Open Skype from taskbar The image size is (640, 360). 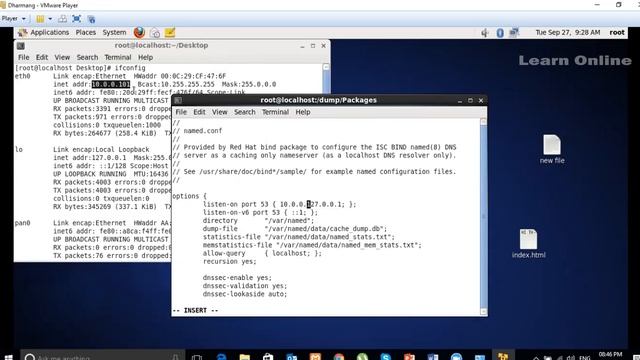(386, 358)
